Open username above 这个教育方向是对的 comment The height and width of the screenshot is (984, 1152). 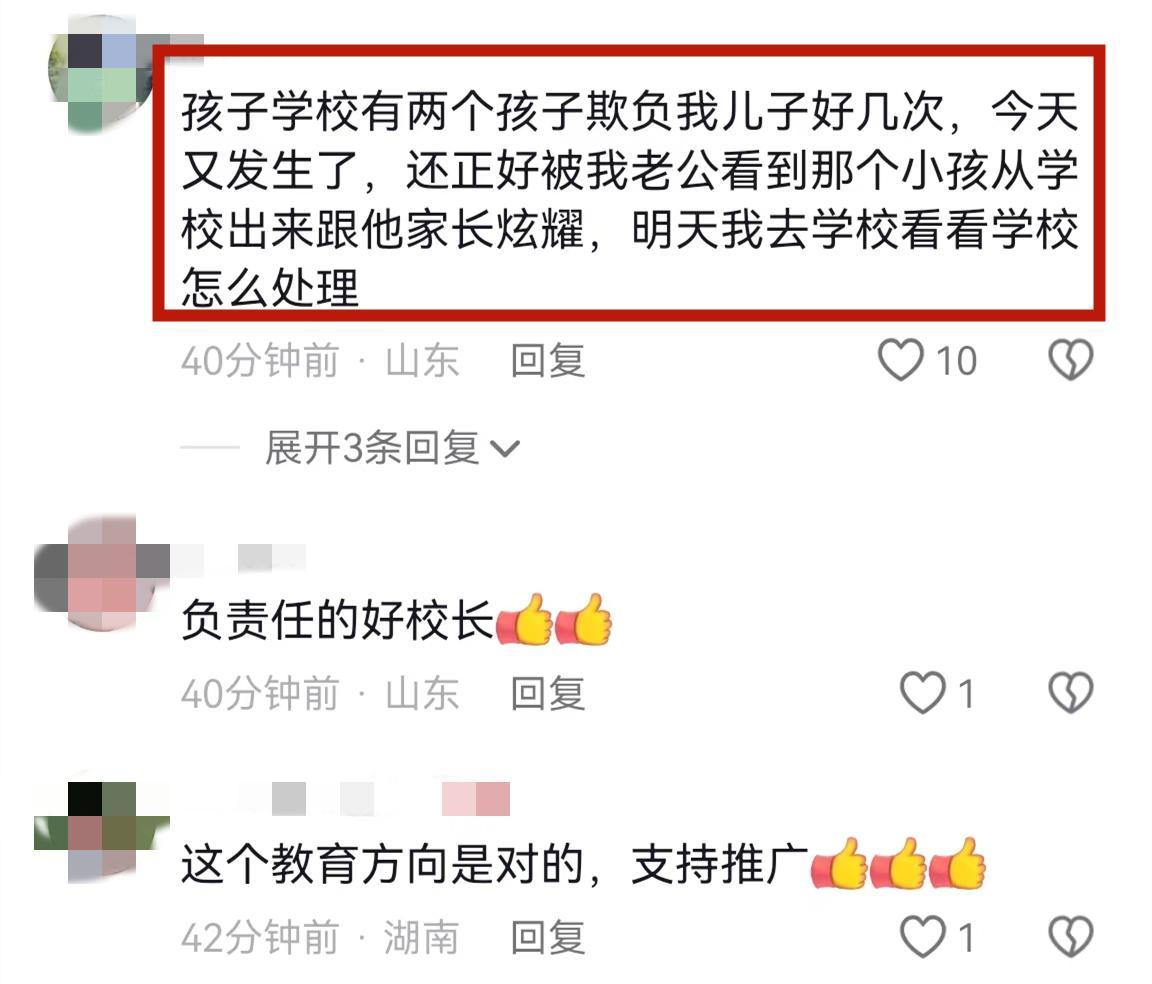(347, 800)
